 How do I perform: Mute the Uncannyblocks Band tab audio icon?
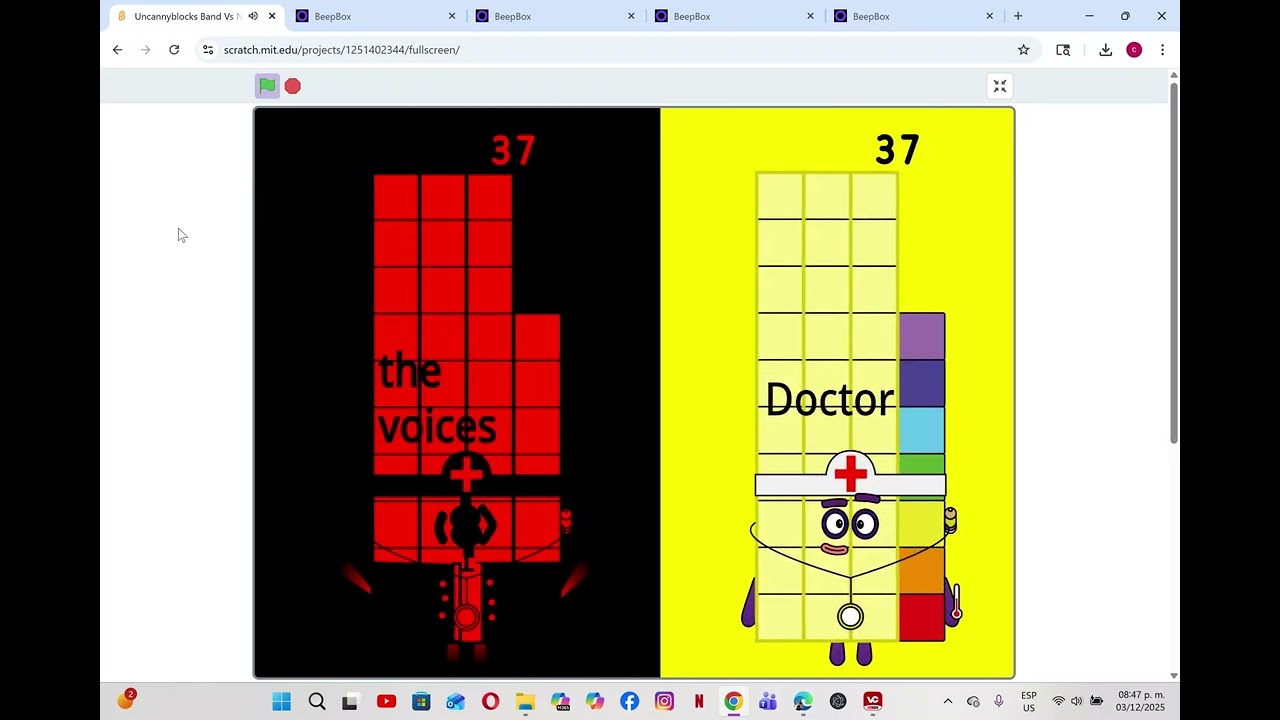coord(253,16)
